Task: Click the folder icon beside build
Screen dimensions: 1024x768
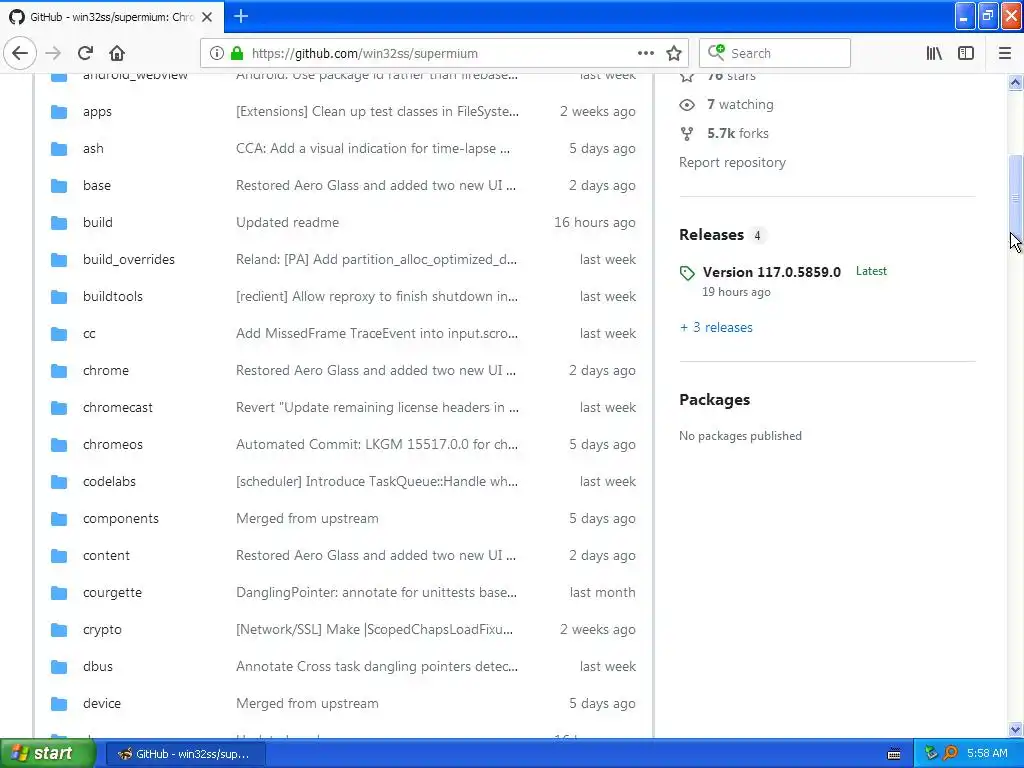Action: pos(59,223)
